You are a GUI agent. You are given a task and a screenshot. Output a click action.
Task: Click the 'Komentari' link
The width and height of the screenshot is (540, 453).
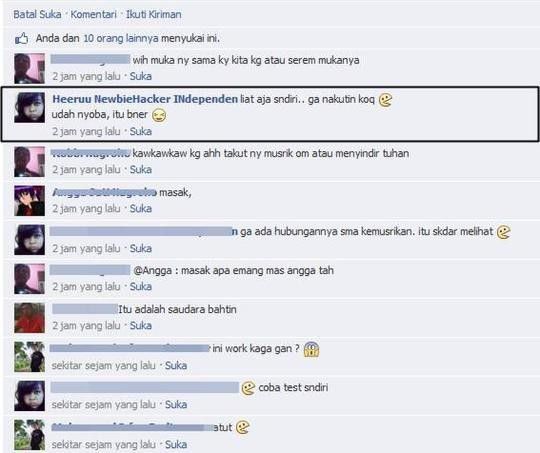pos(93,14)
